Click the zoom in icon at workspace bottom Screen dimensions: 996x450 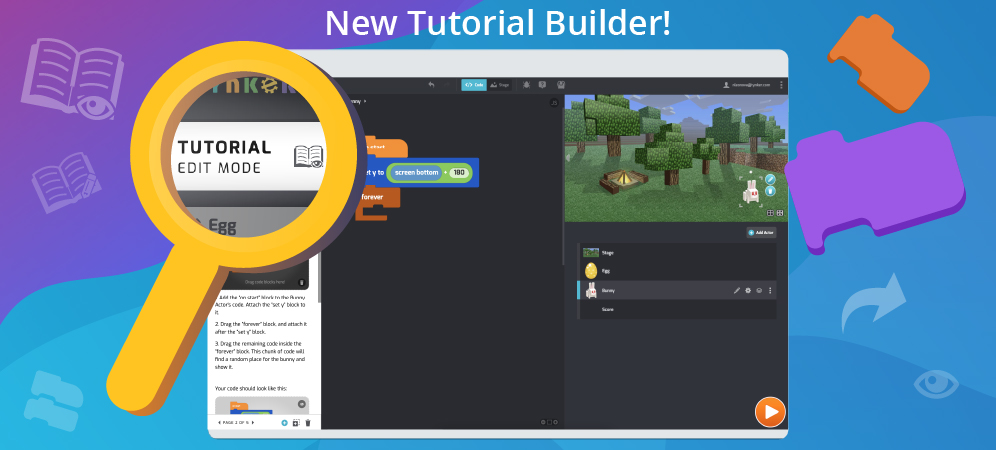[555, 422]
